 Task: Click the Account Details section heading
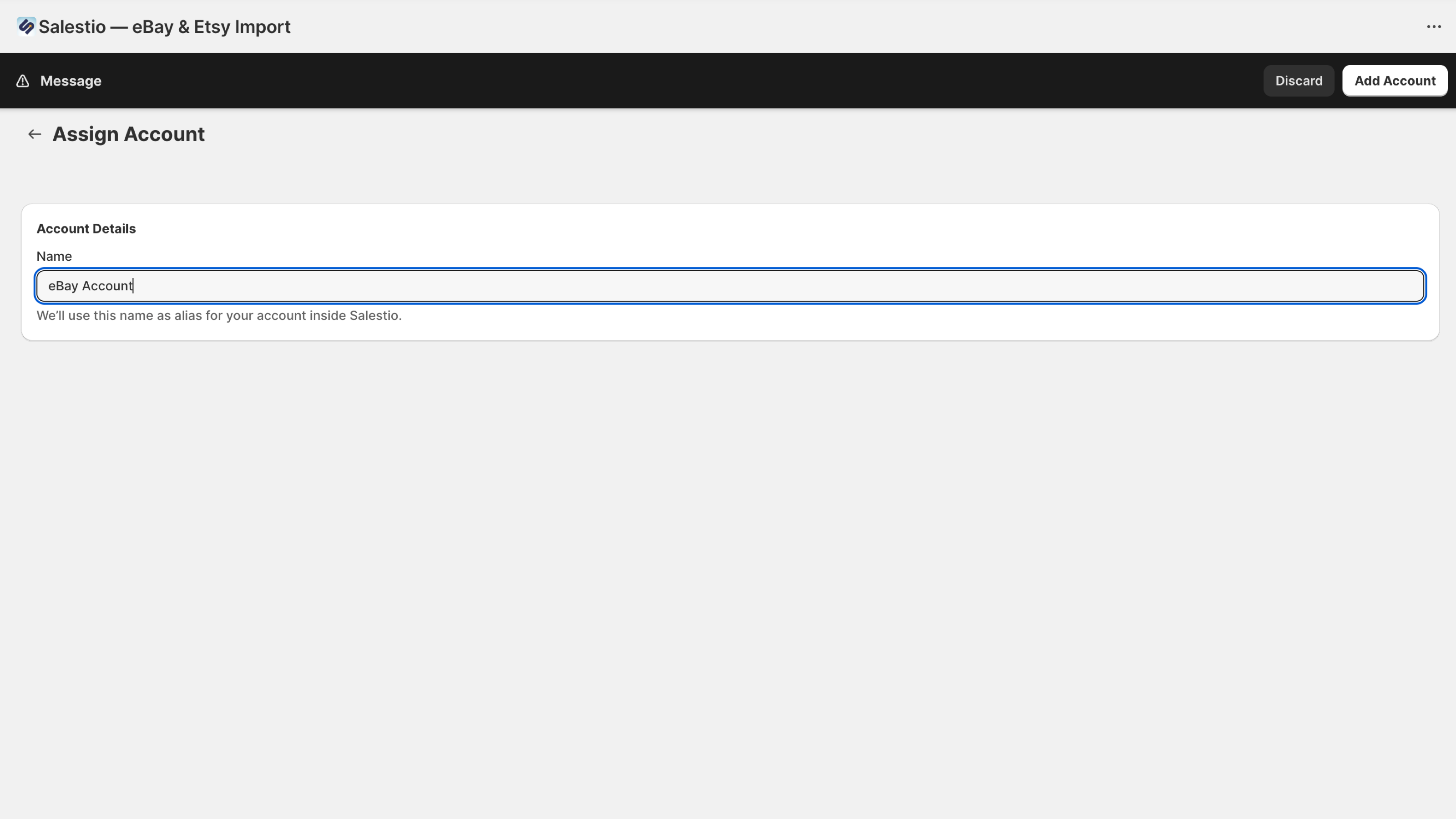click(x=86, y=228)
